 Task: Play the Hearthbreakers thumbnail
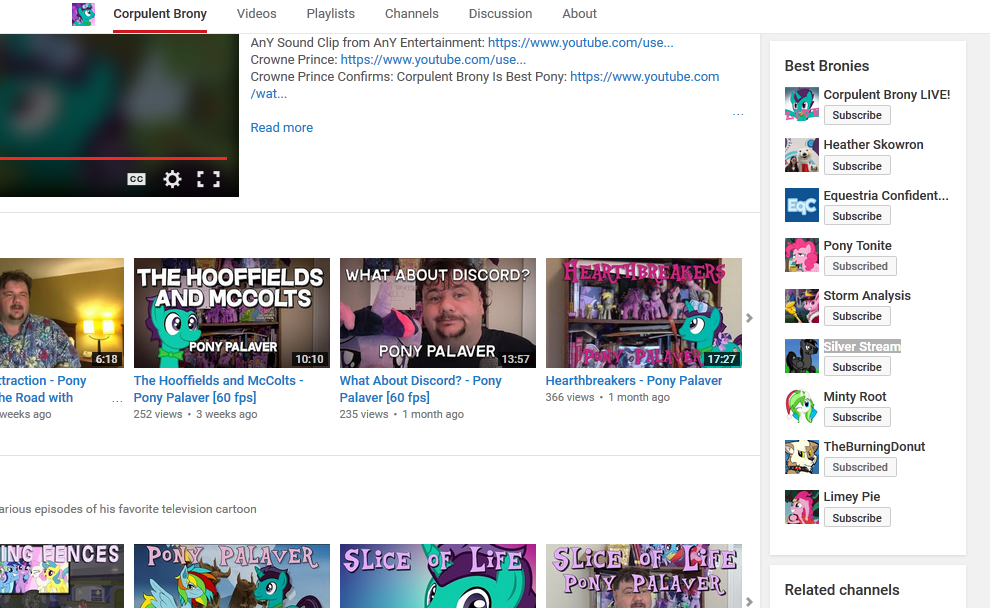pyautogui.click(x=643, y=313)
